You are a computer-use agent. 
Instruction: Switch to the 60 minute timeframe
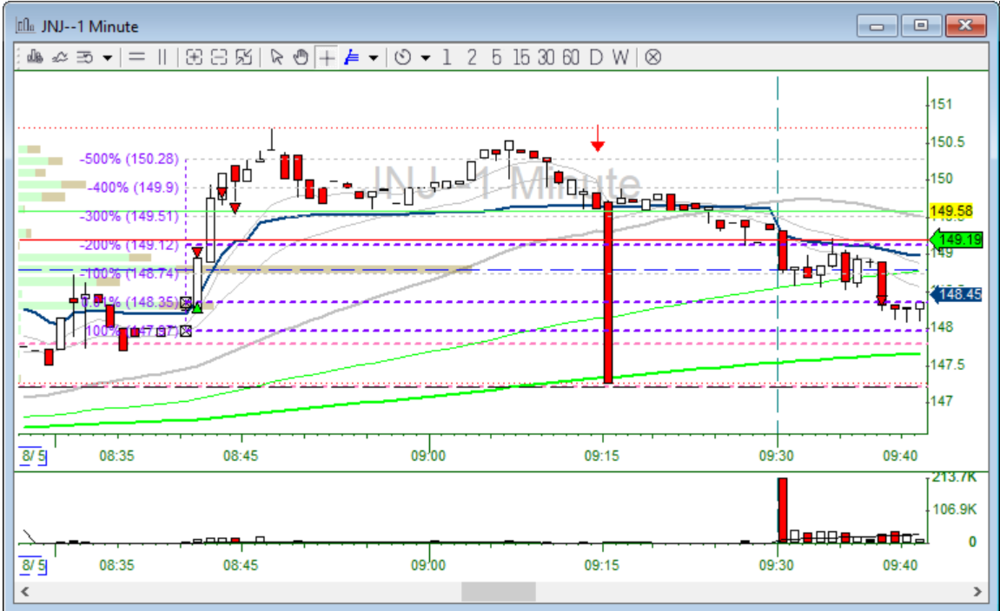tap(570, 57)
